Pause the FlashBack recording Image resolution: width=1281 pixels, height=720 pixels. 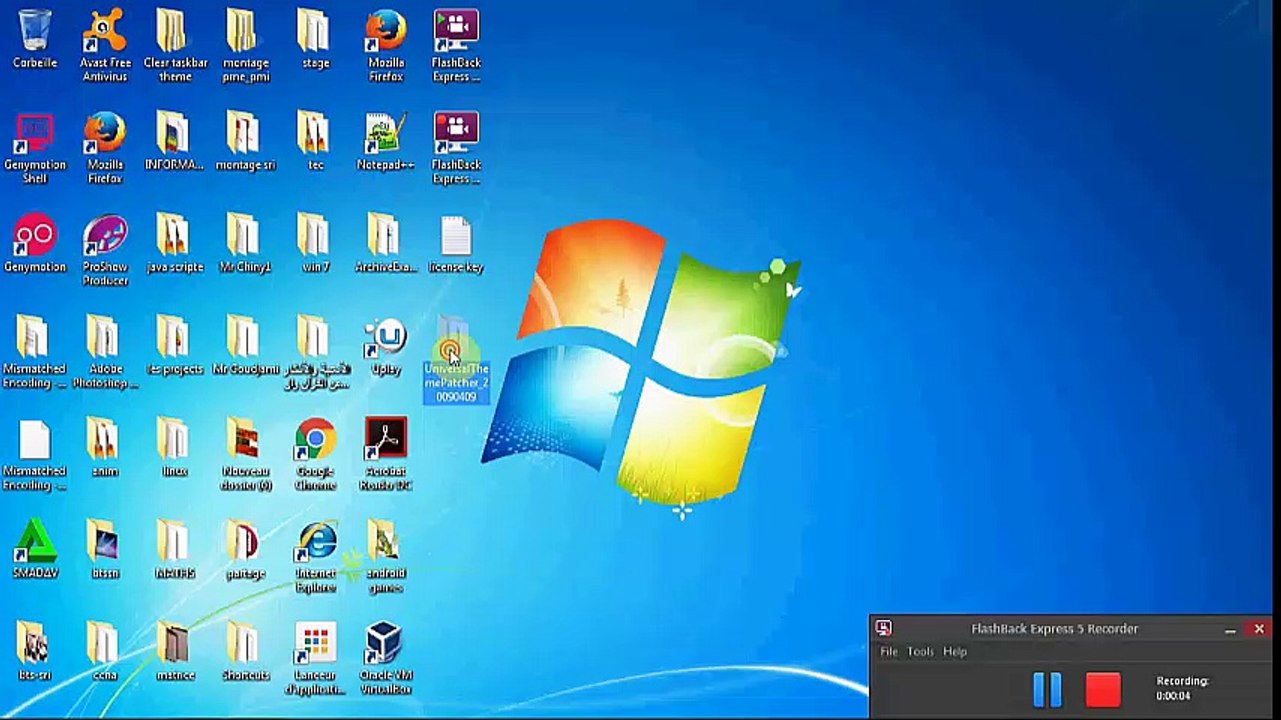click(x=1046, y=689)
